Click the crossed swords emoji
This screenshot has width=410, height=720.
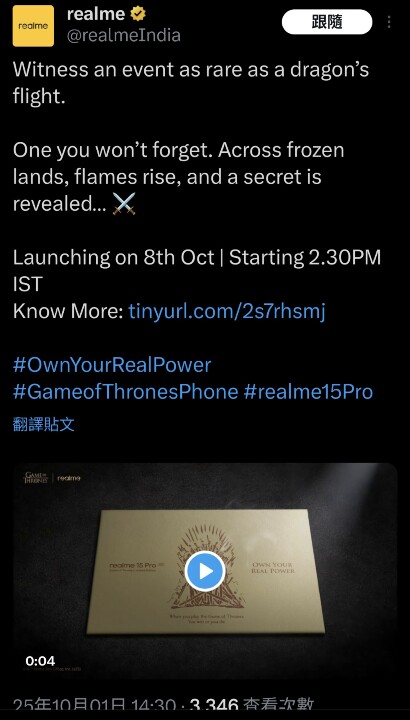coord(124,203)
